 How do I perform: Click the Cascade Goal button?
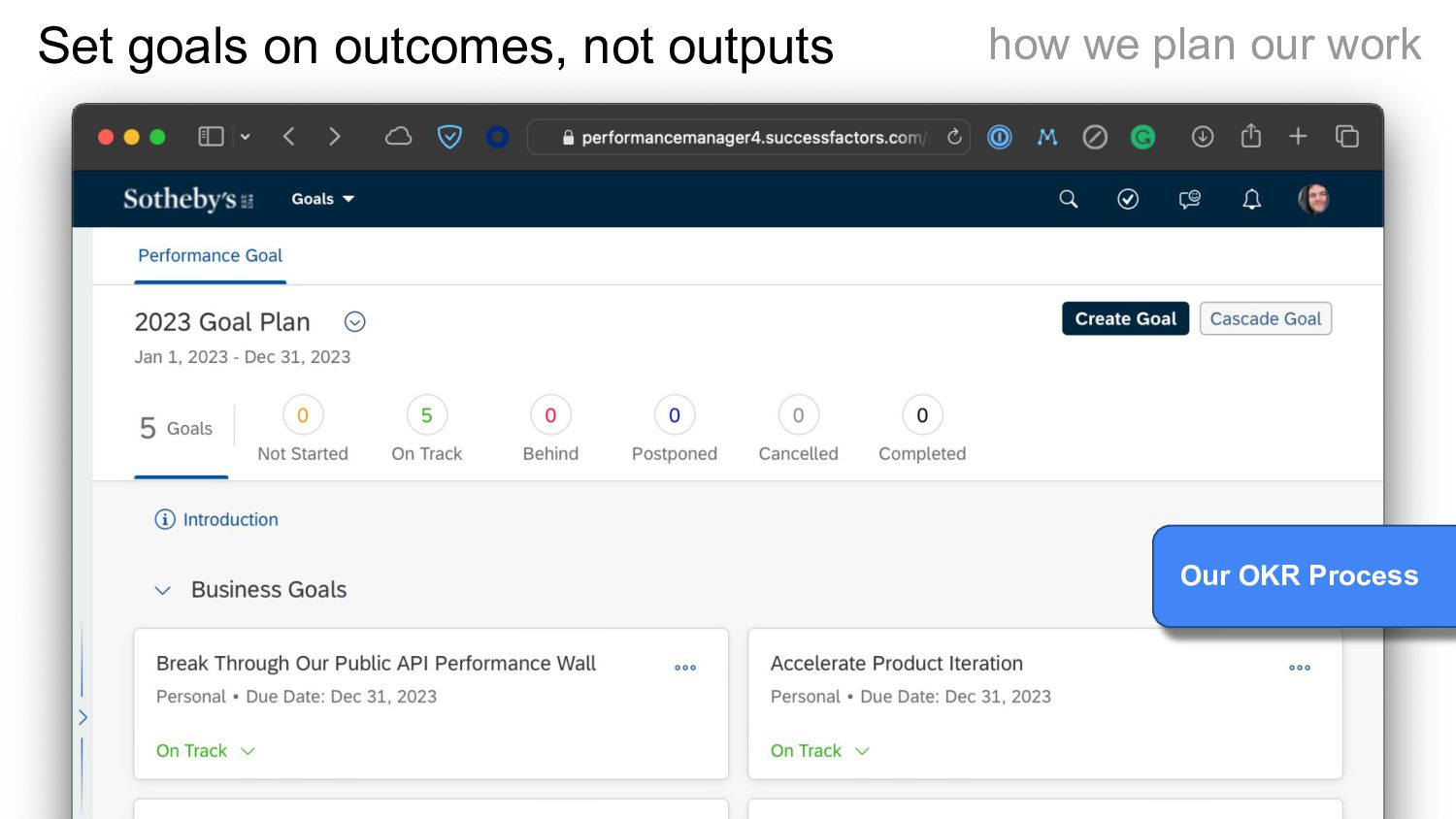point(1266,319)
